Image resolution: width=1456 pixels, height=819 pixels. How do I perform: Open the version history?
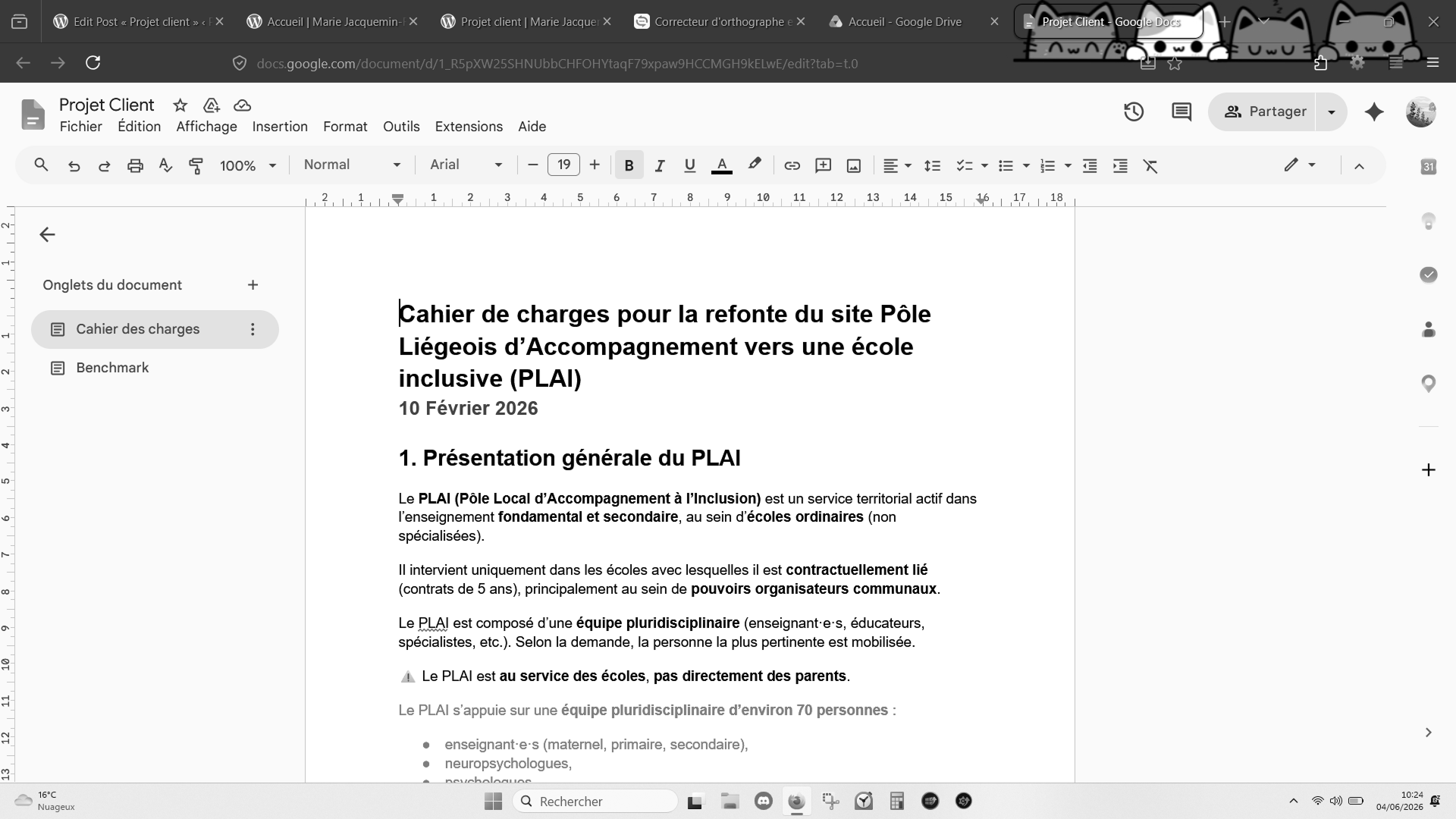[1134, 111]
